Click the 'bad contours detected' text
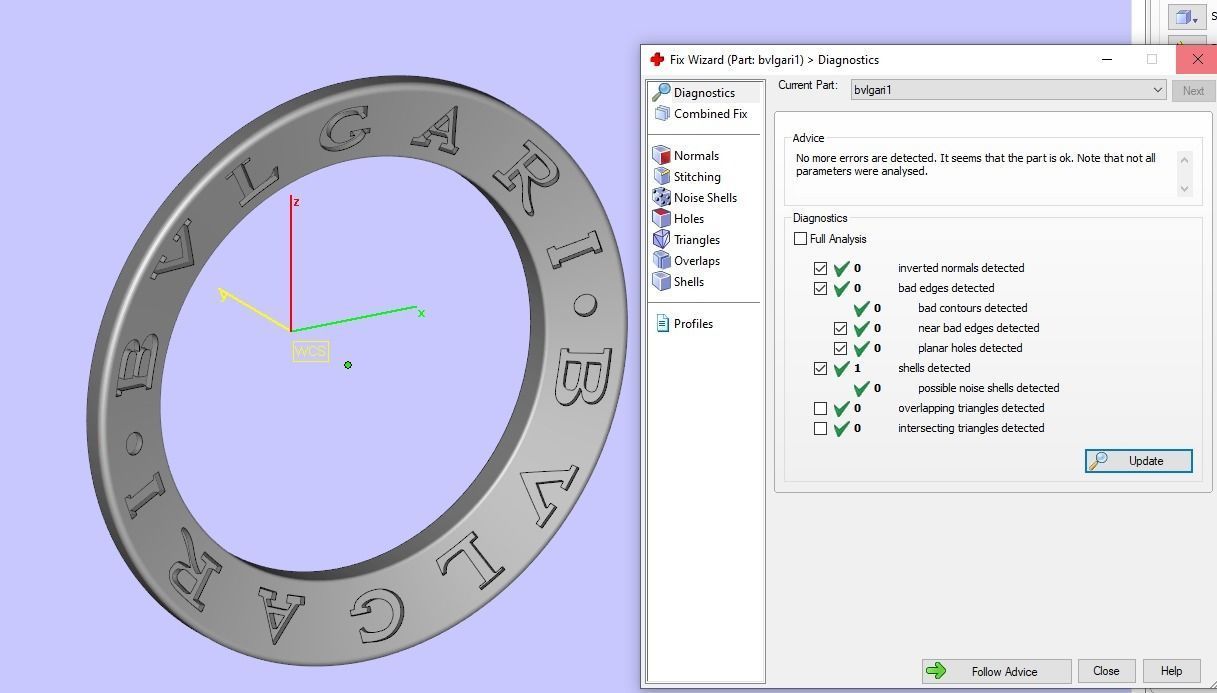The height and width of the screenshot is (693, 1217). 972,308
